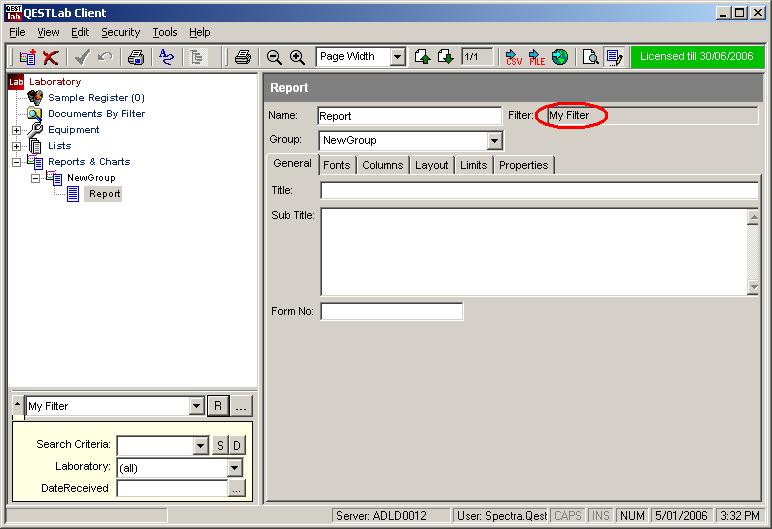Zoom in with the plus magnifier

(297, 58)
